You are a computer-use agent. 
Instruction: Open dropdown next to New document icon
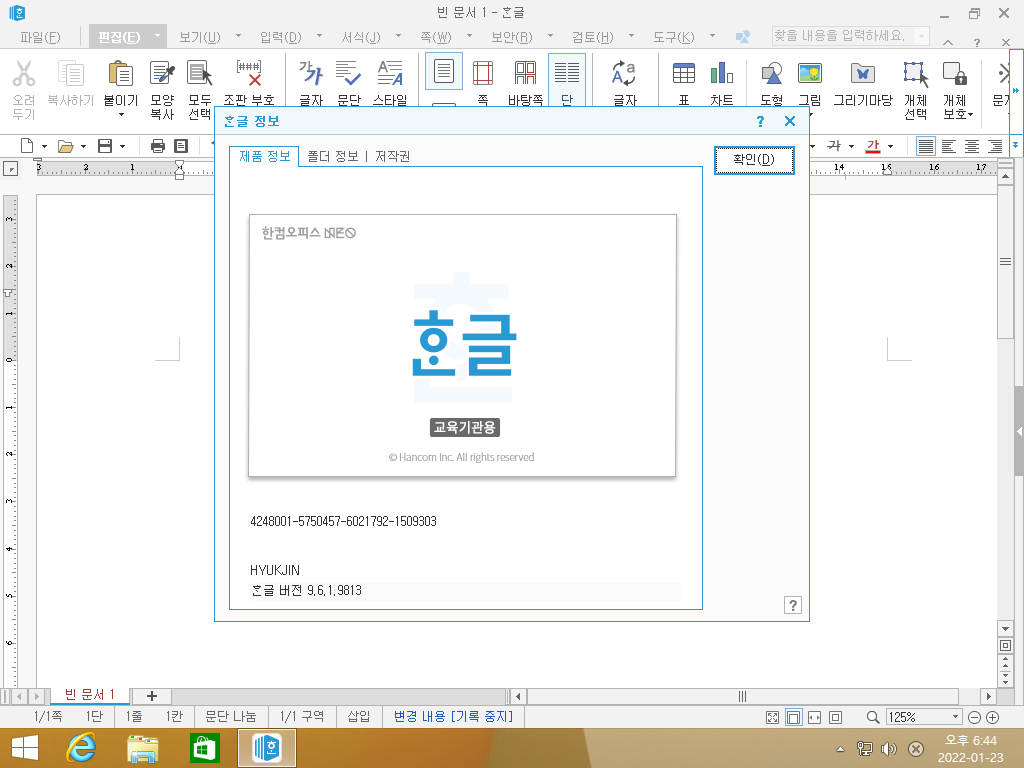[44, 146]
